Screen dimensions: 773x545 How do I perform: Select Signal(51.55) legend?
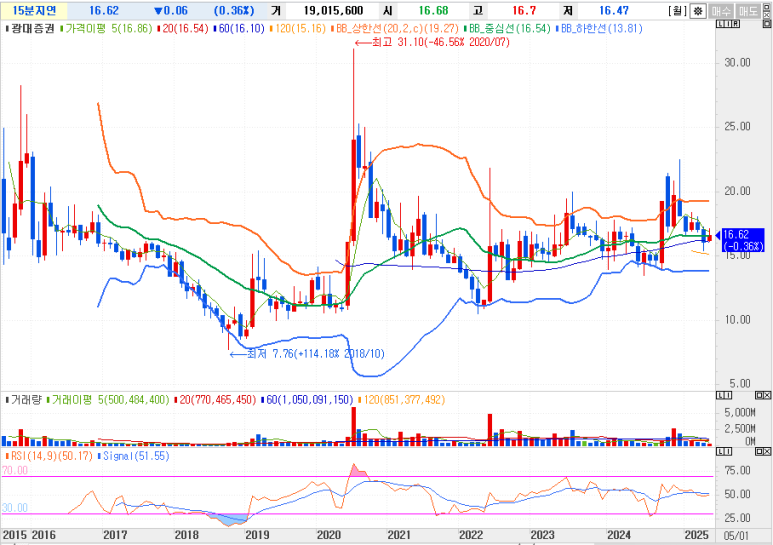134,456
